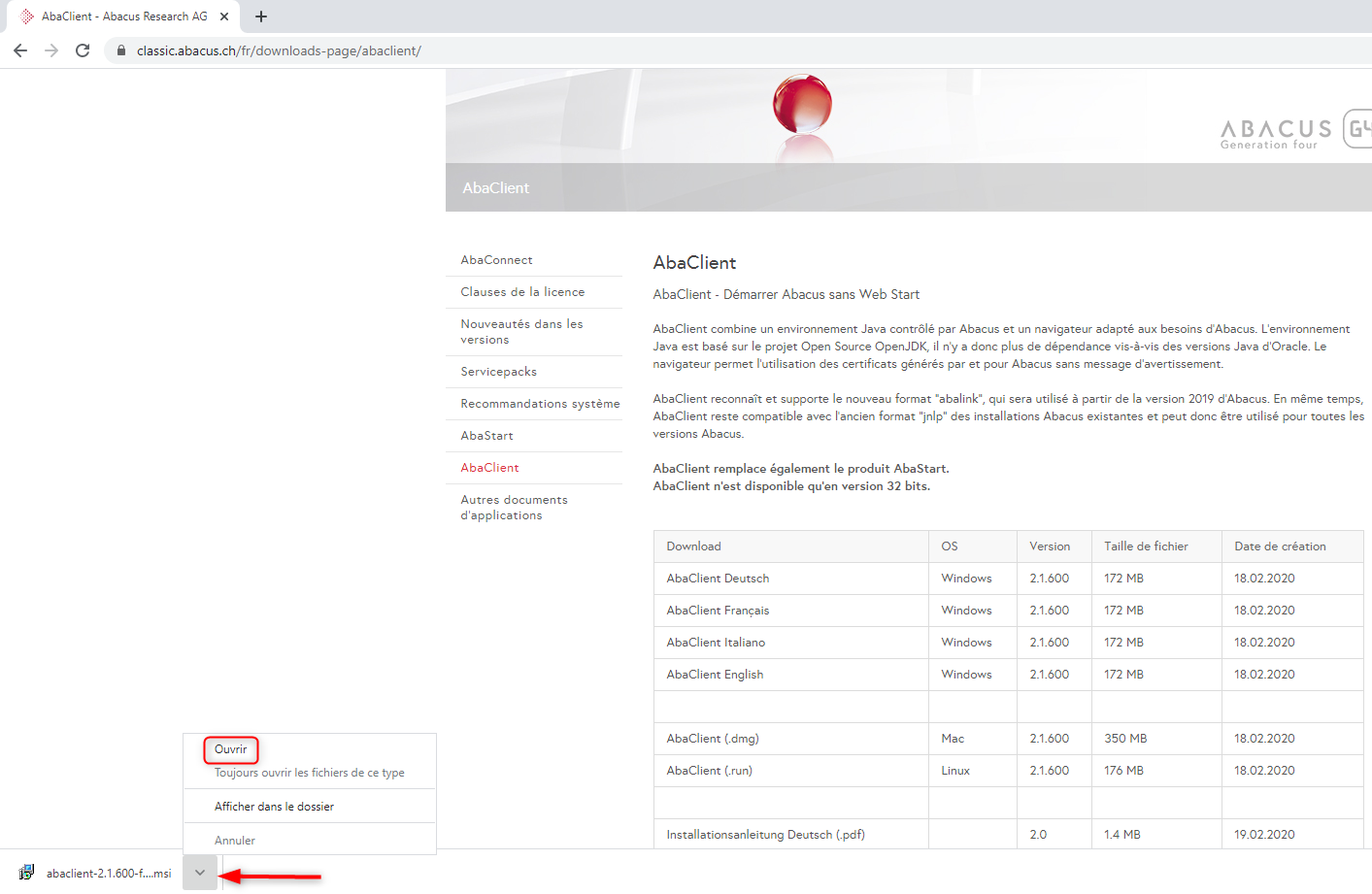The height and width of the screenshot is (894, 1372).
Task: Navigate to "Clauses de la licence"
Action: [521, 291]
